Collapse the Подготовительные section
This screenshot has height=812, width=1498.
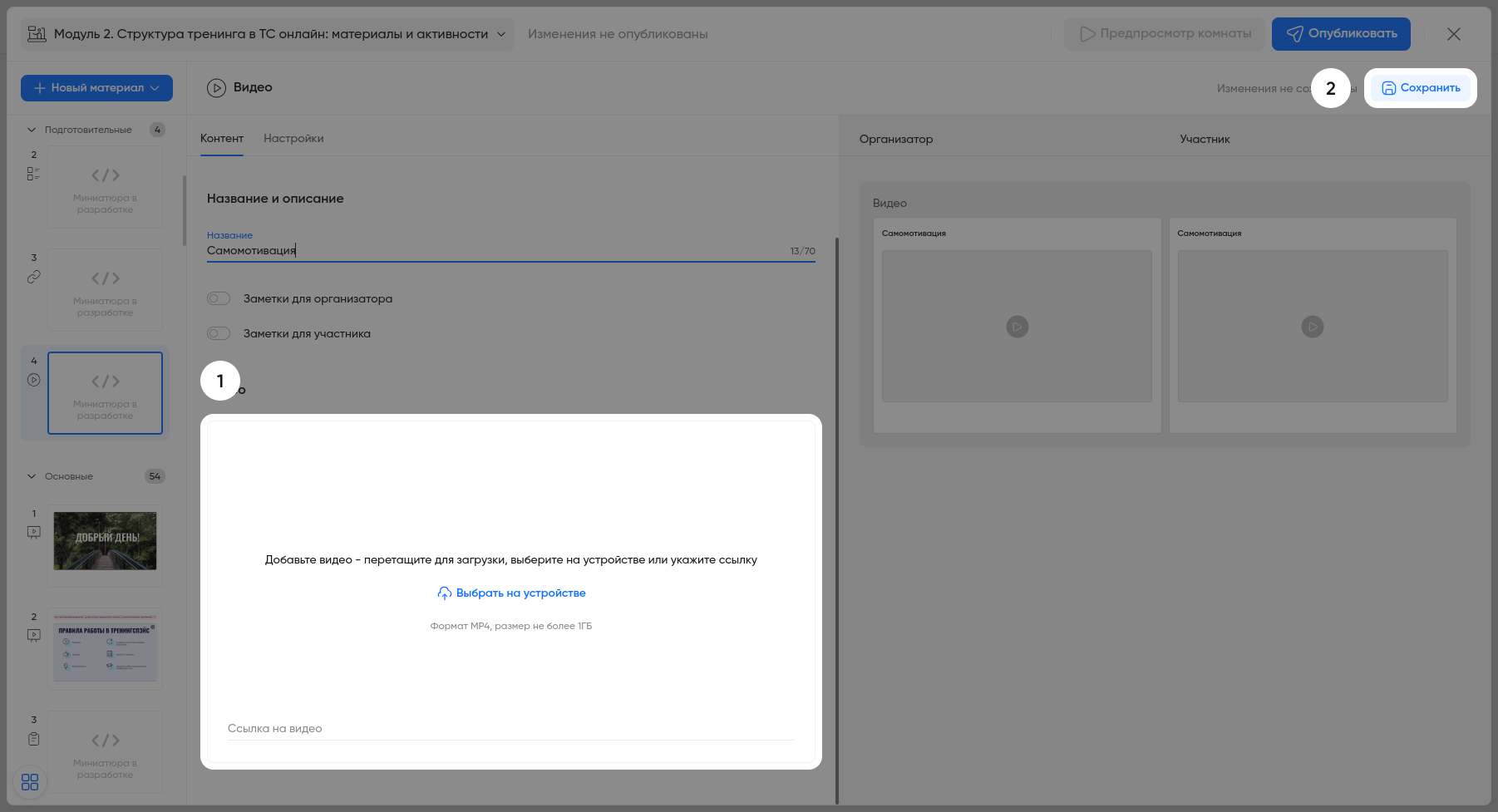coord(32,130)
